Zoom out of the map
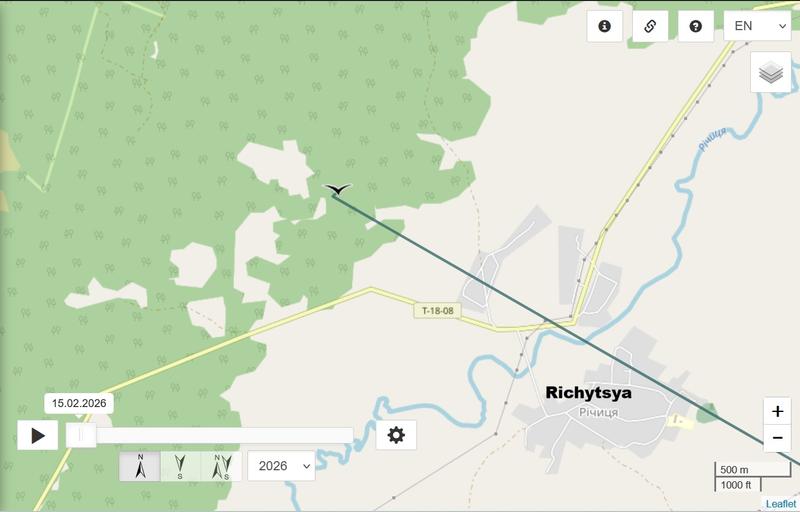The height and width of the screenshot is (512, 800). pyautogui.click(x=777, y=438)
